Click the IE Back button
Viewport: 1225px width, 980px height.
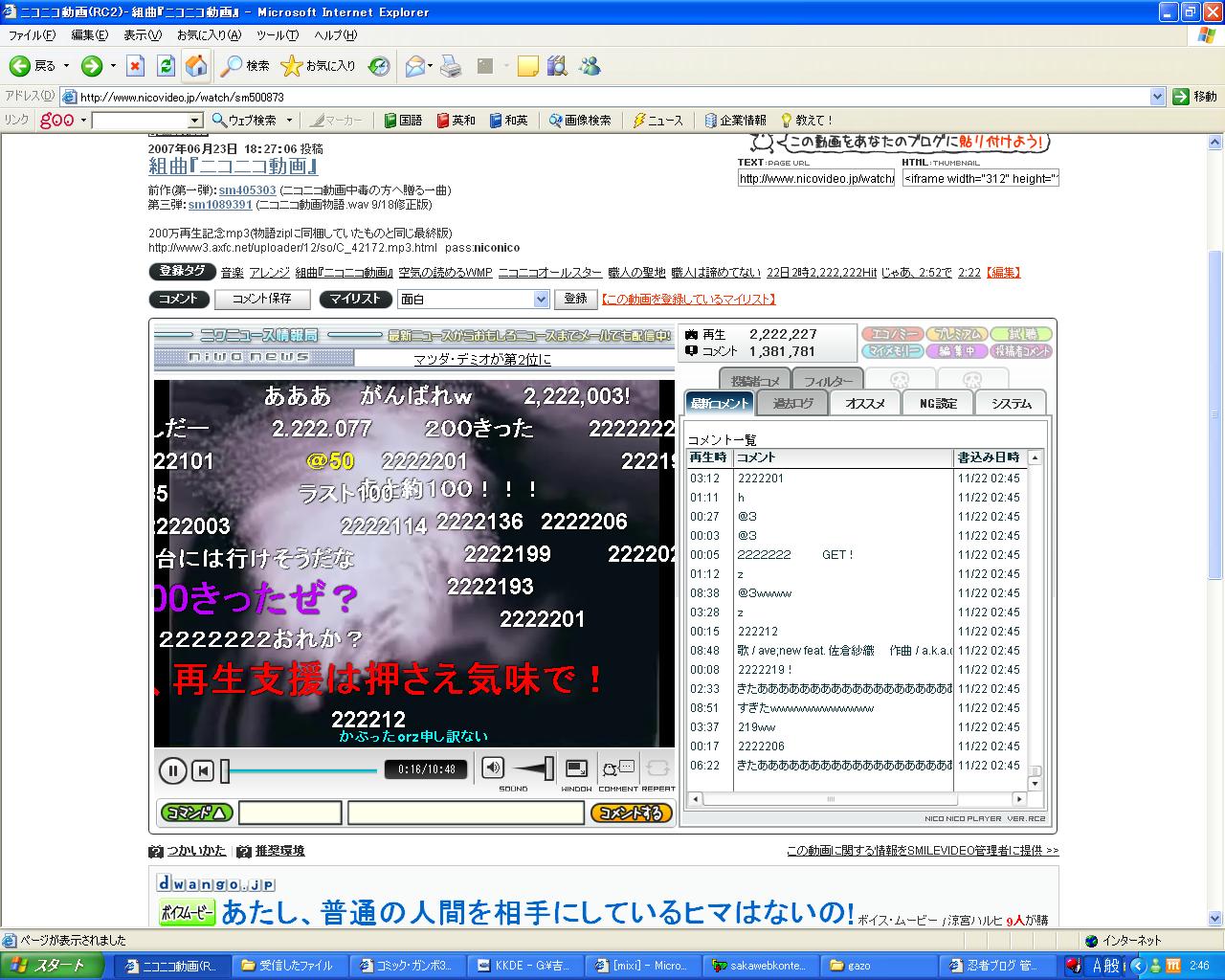click(x=33, y=66)
